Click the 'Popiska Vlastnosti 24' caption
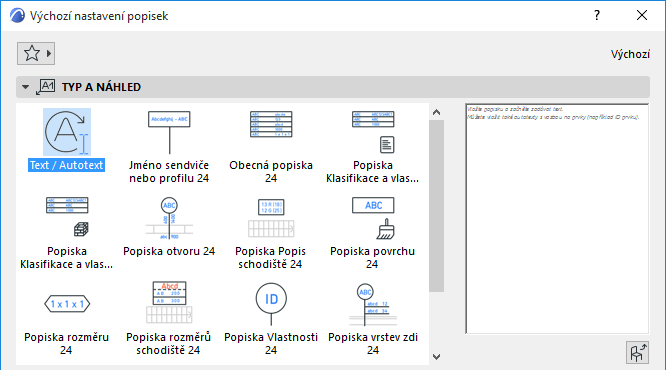666x370 pixels. click(271, 343)
